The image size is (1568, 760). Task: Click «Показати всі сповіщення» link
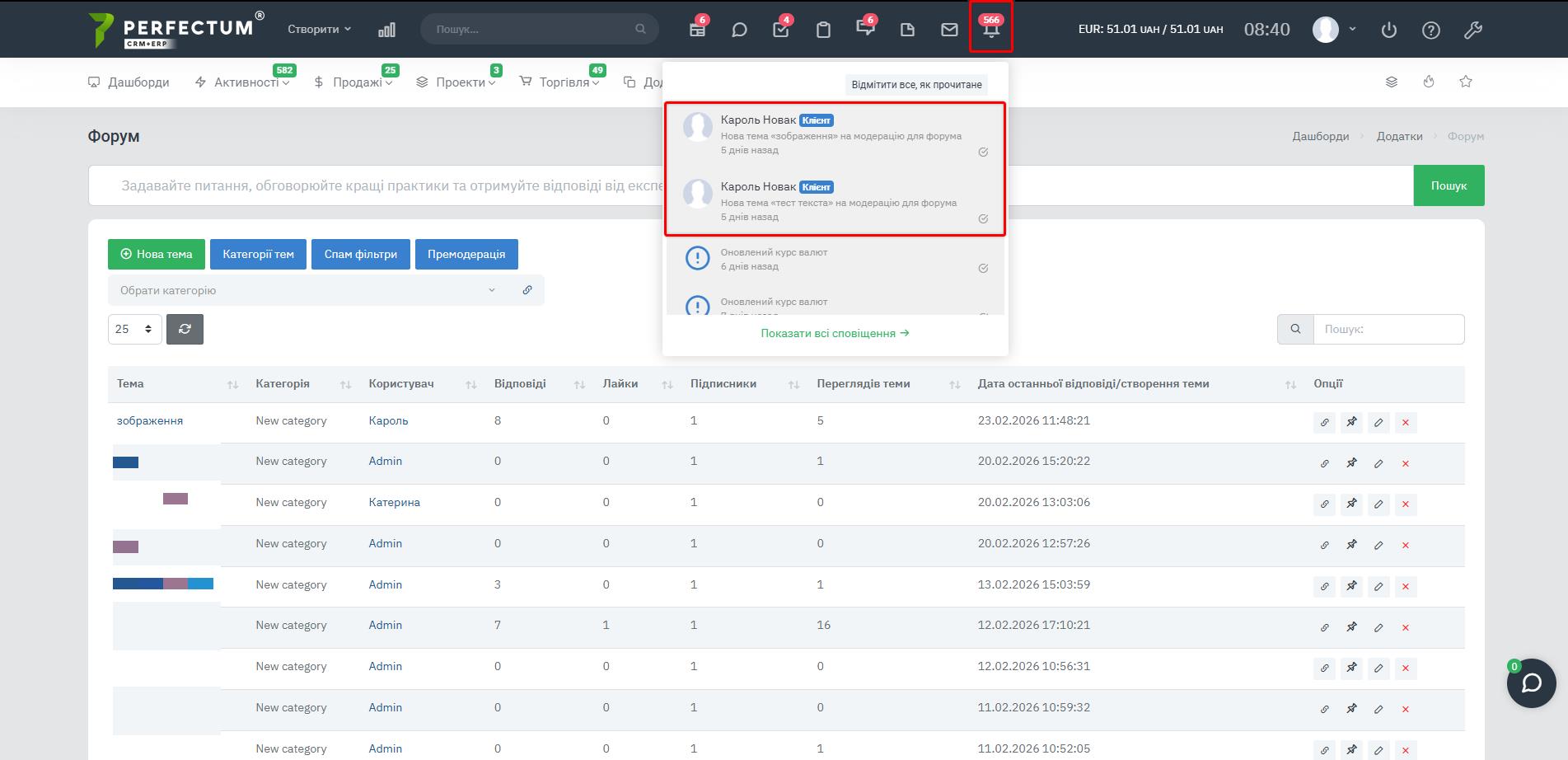(x=835, y=333)
